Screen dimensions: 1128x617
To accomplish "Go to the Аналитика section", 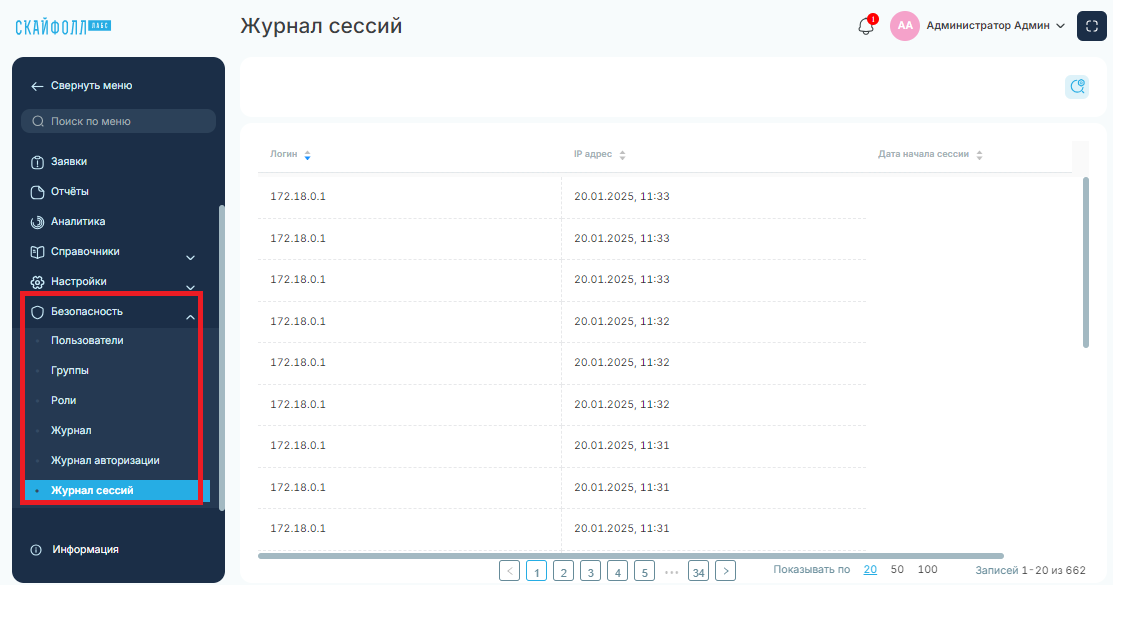I will [x=78, y=221].
